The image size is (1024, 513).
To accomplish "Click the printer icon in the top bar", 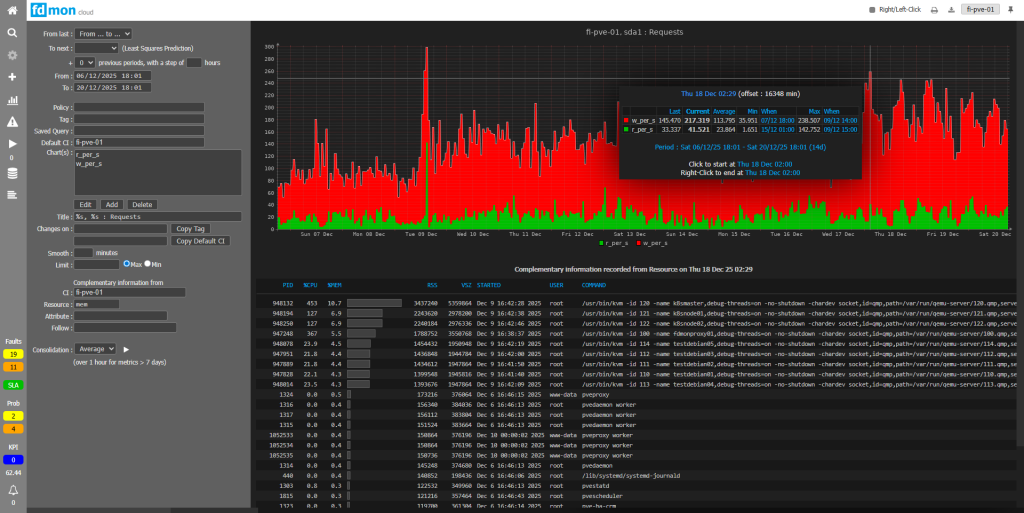I will [x=934, y=10].
